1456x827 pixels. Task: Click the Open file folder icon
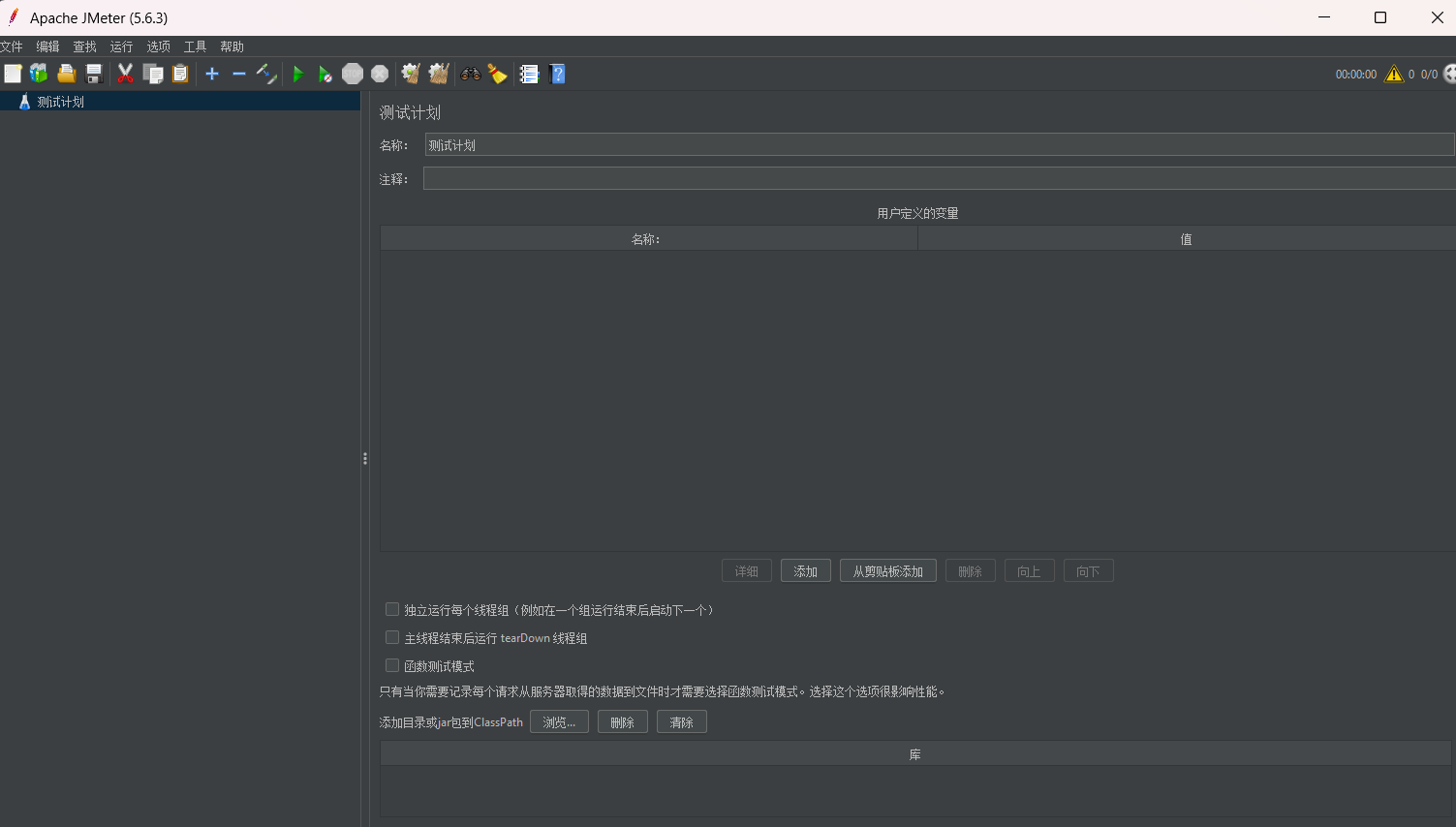pos(67,74)
